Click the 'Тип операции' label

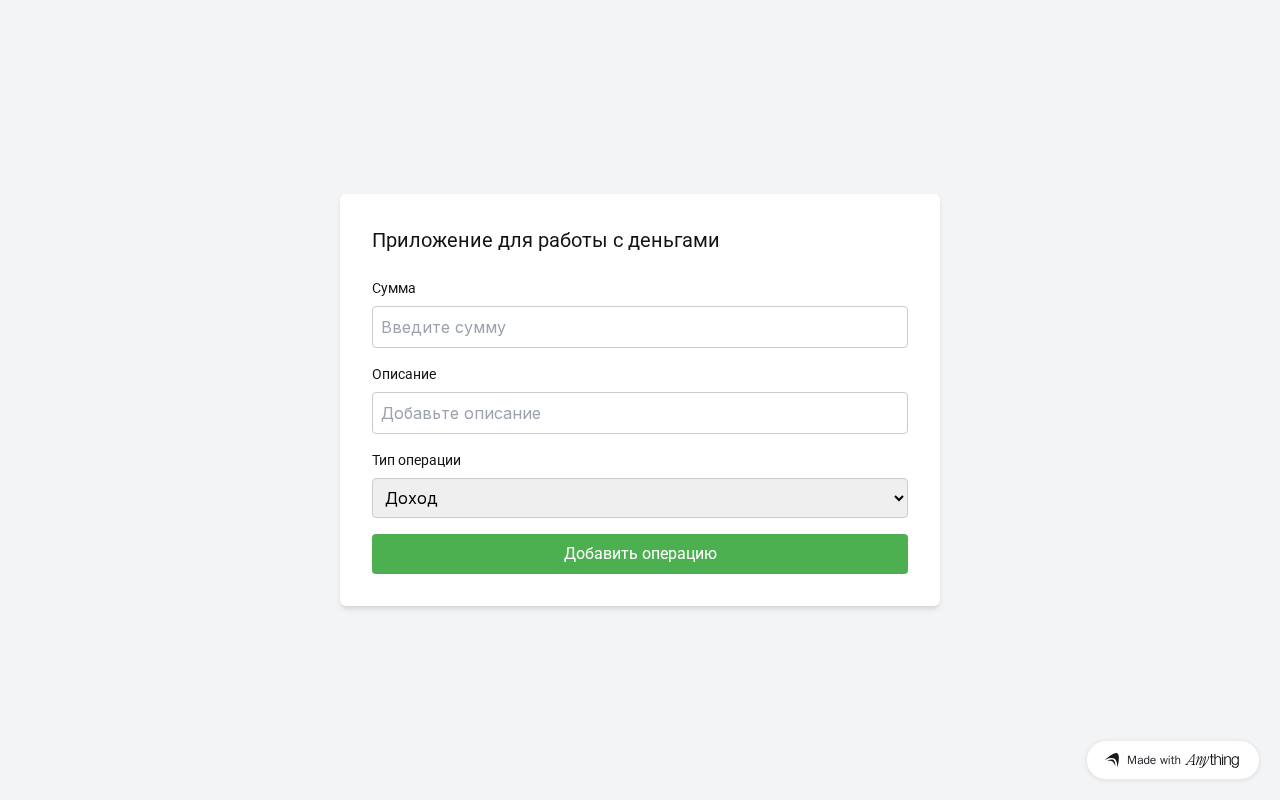pyautogui.click(x=416, y=460)
